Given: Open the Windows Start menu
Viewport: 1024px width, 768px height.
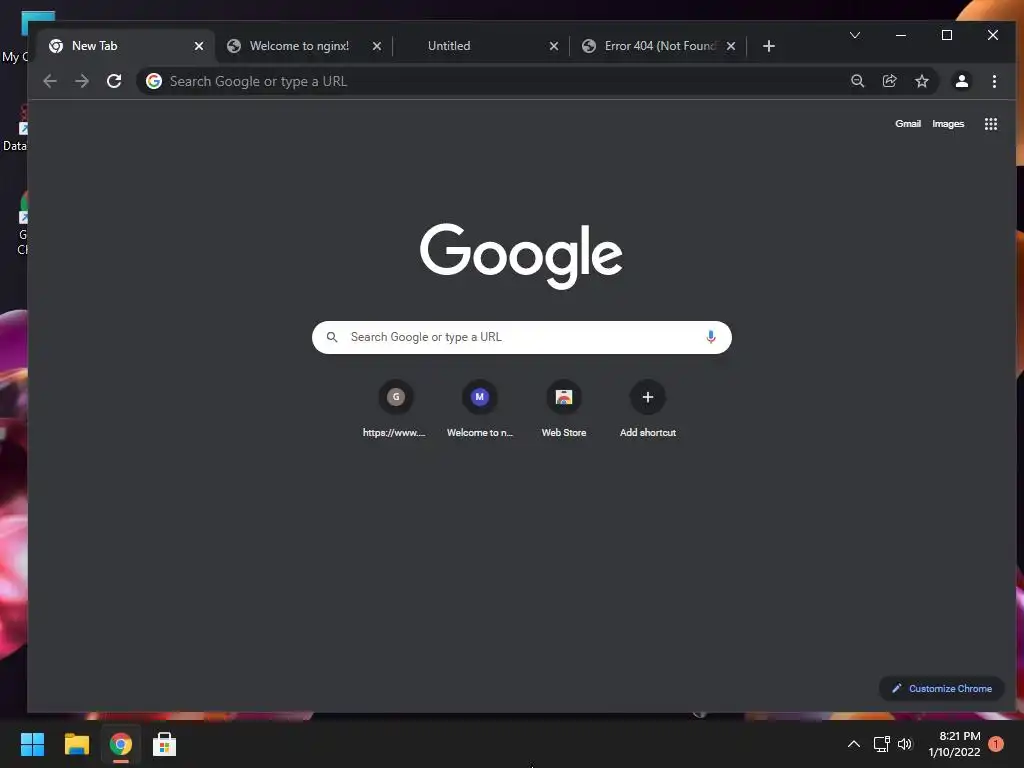Looking at the screenshot, I should [x=32, y=744].
